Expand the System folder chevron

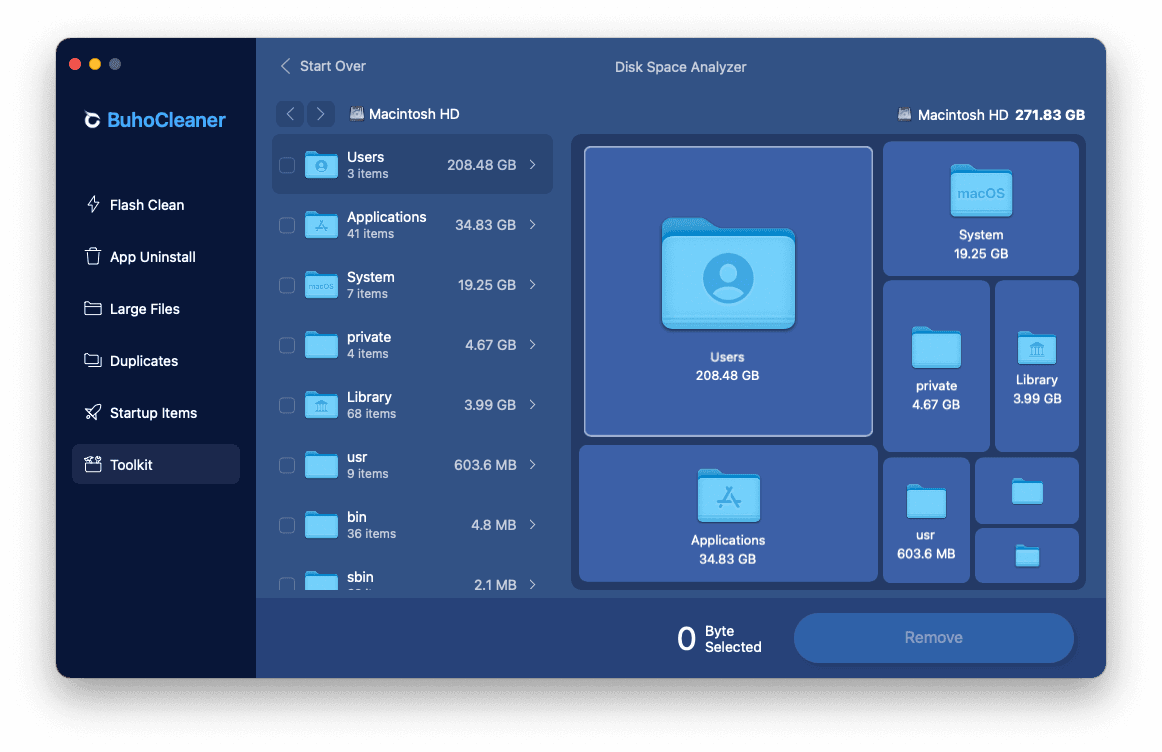tap(533, 285)
